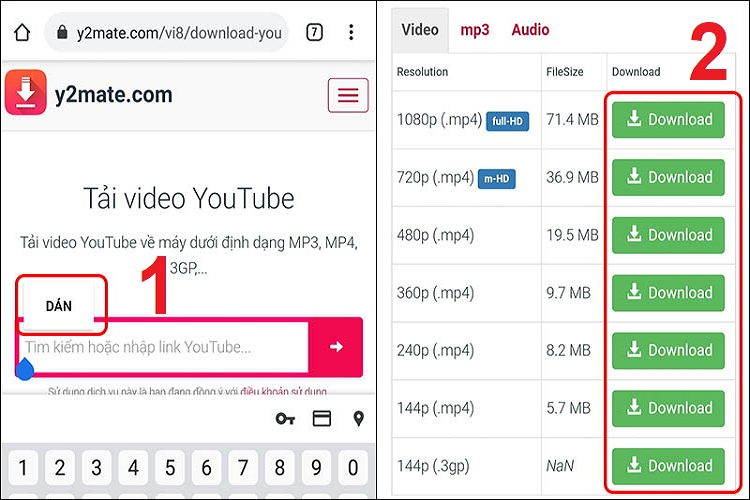Tap the browser home icon

point(22,33)
